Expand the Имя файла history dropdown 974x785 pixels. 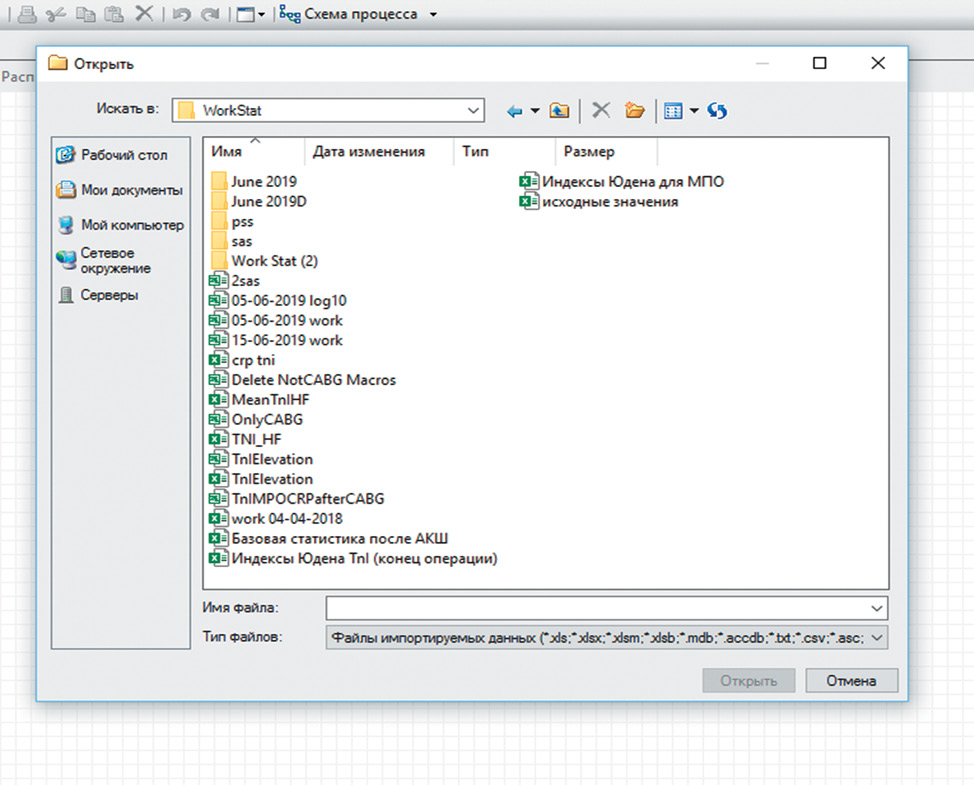point(877,608)
